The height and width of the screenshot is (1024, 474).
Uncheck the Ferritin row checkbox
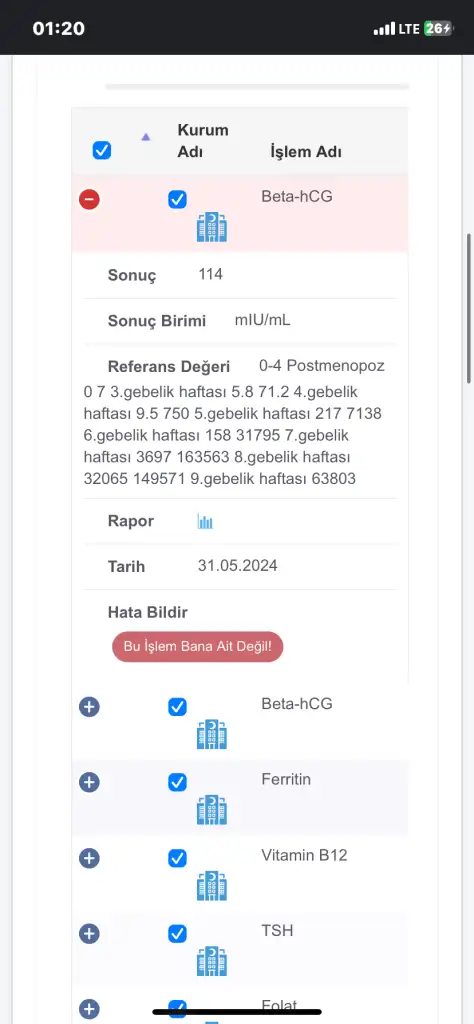click(178, 782)
